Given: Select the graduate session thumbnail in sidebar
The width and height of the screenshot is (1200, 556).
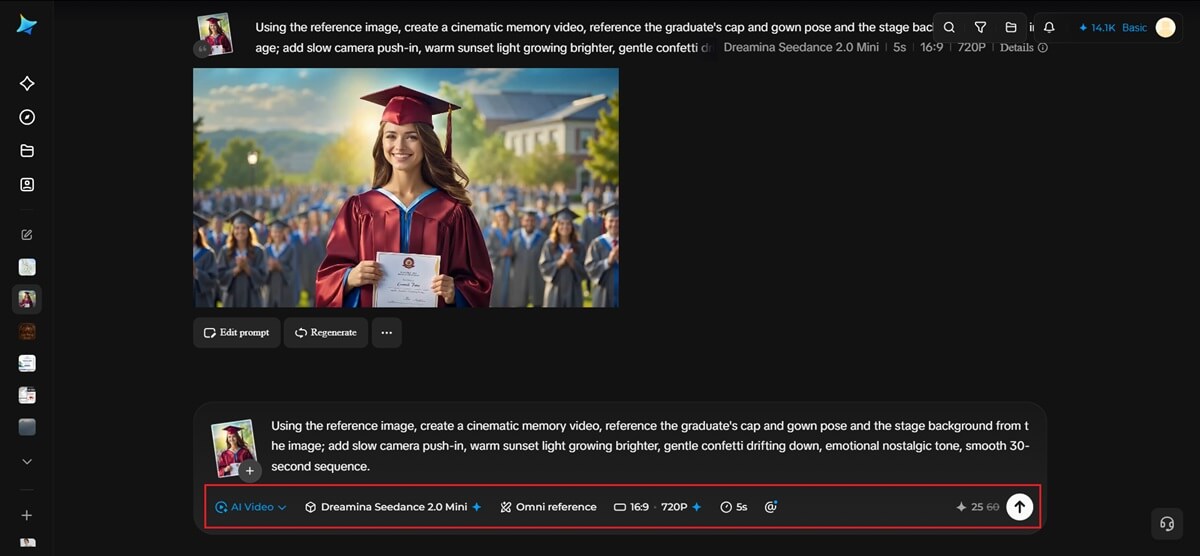Looking at the screenshot, I should [27, 299].
